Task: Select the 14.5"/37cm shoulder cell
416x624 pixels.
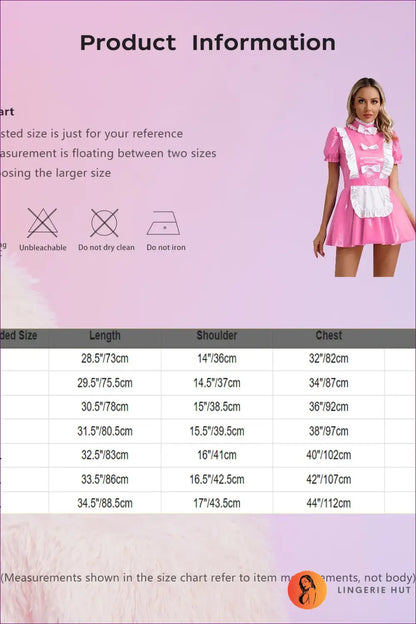Action: [217, 383]
